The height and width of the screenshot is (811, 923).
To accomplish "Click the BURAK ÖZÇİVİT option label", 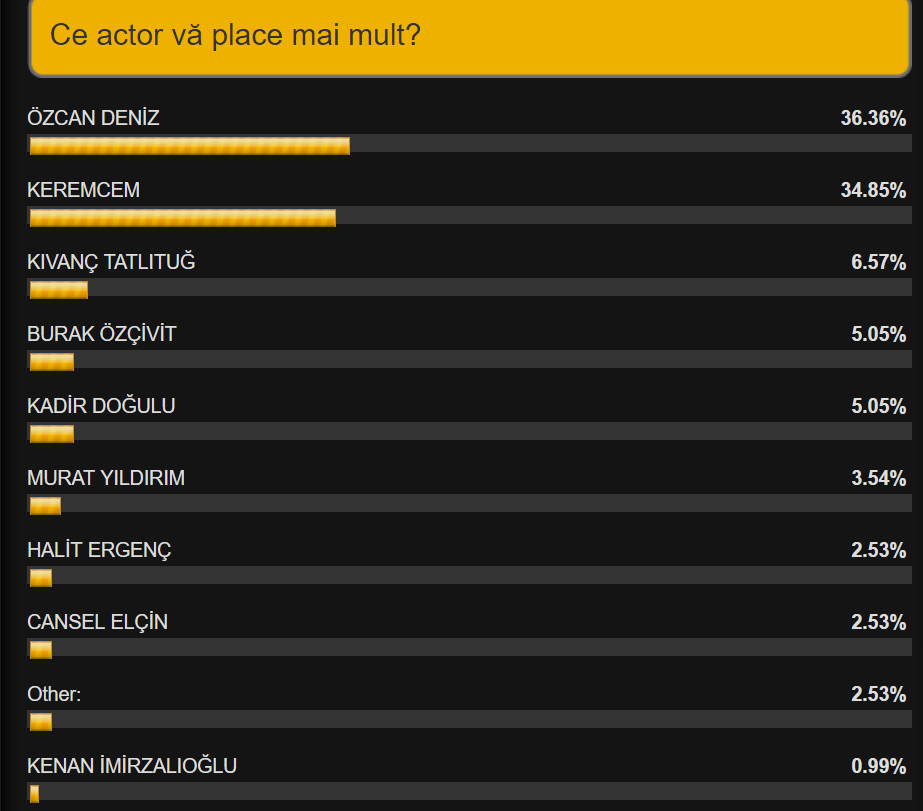I will pos(102,334).
